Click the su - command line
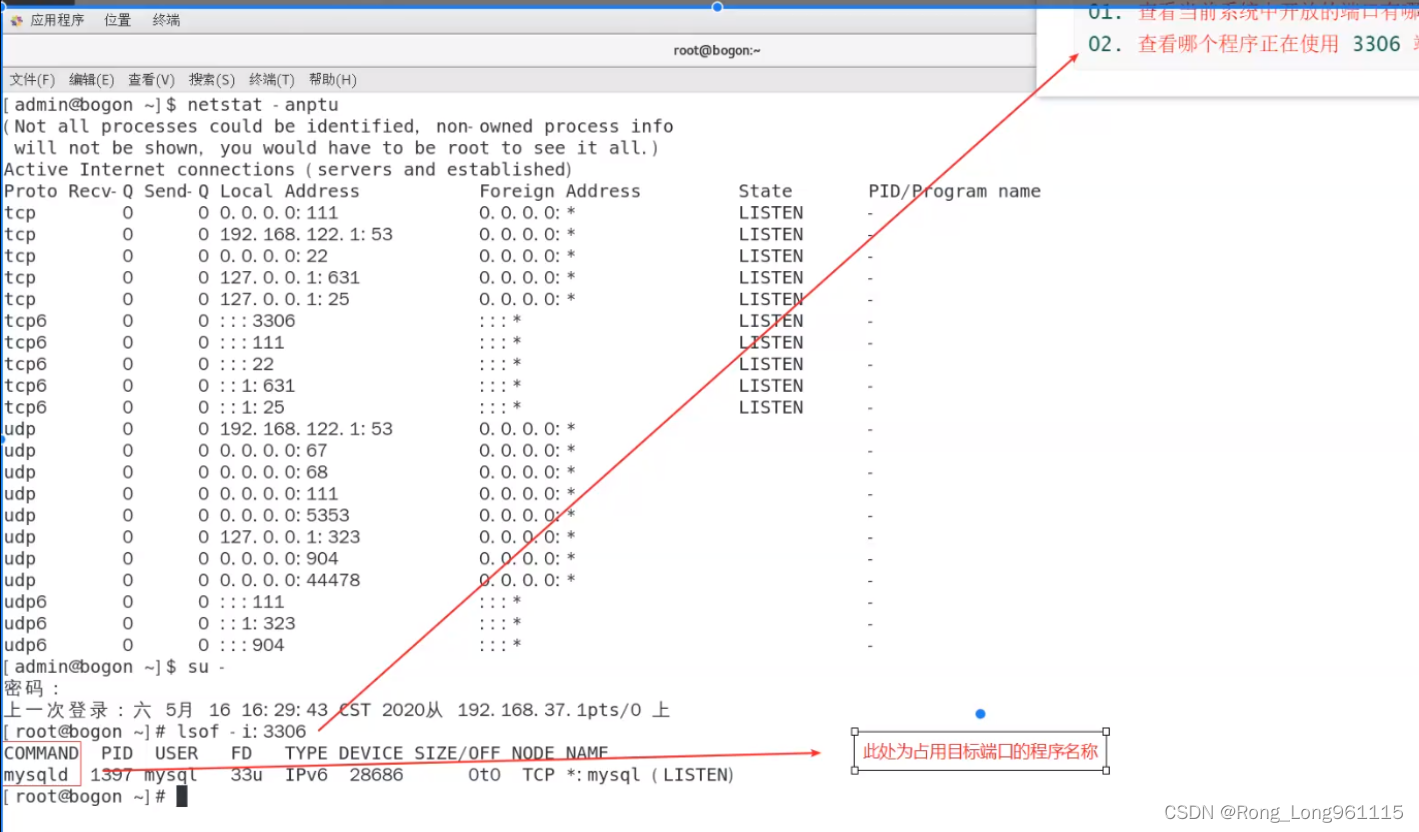 pos(114,667)
